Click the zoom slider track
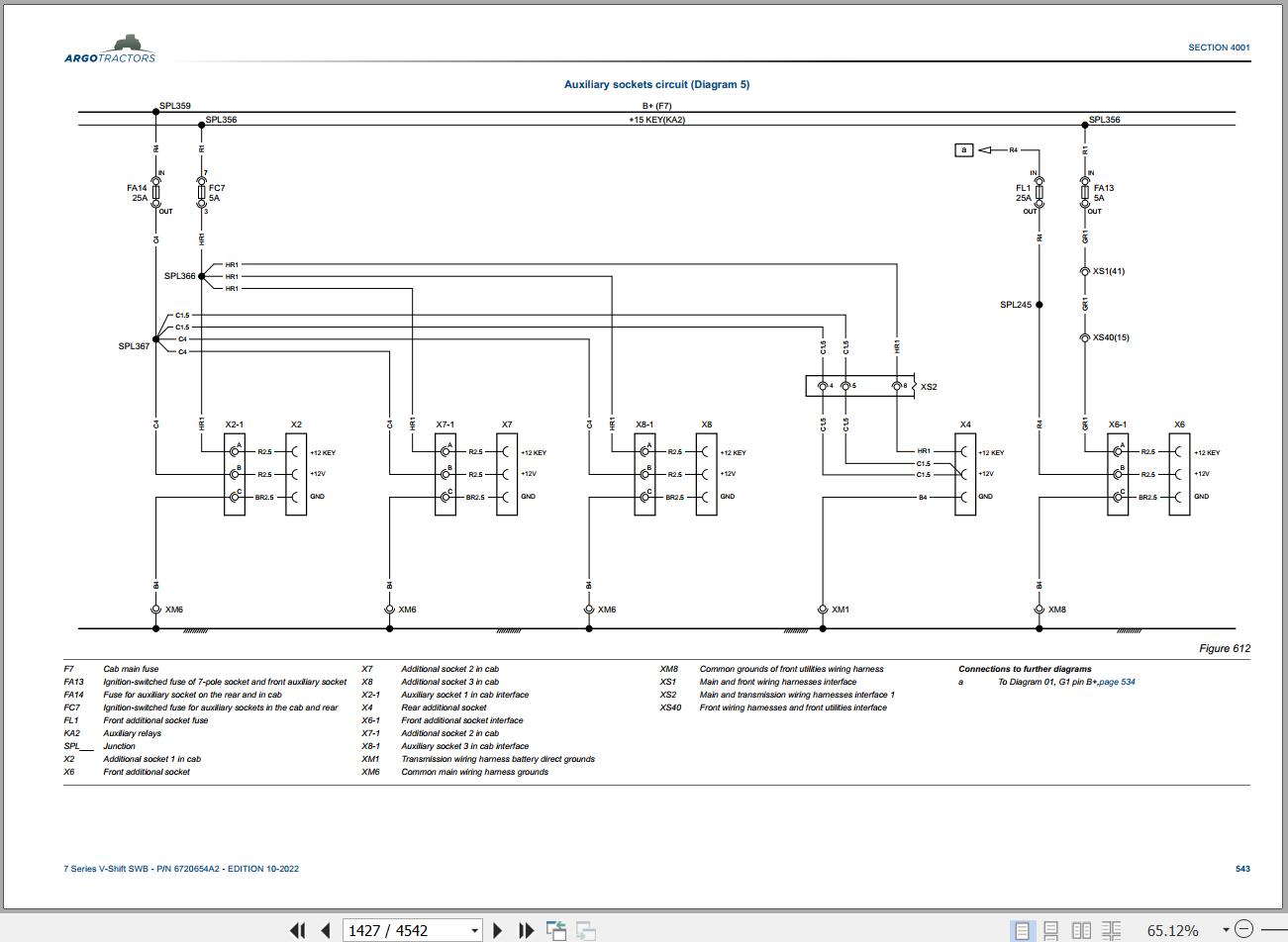 (1272, 930)
